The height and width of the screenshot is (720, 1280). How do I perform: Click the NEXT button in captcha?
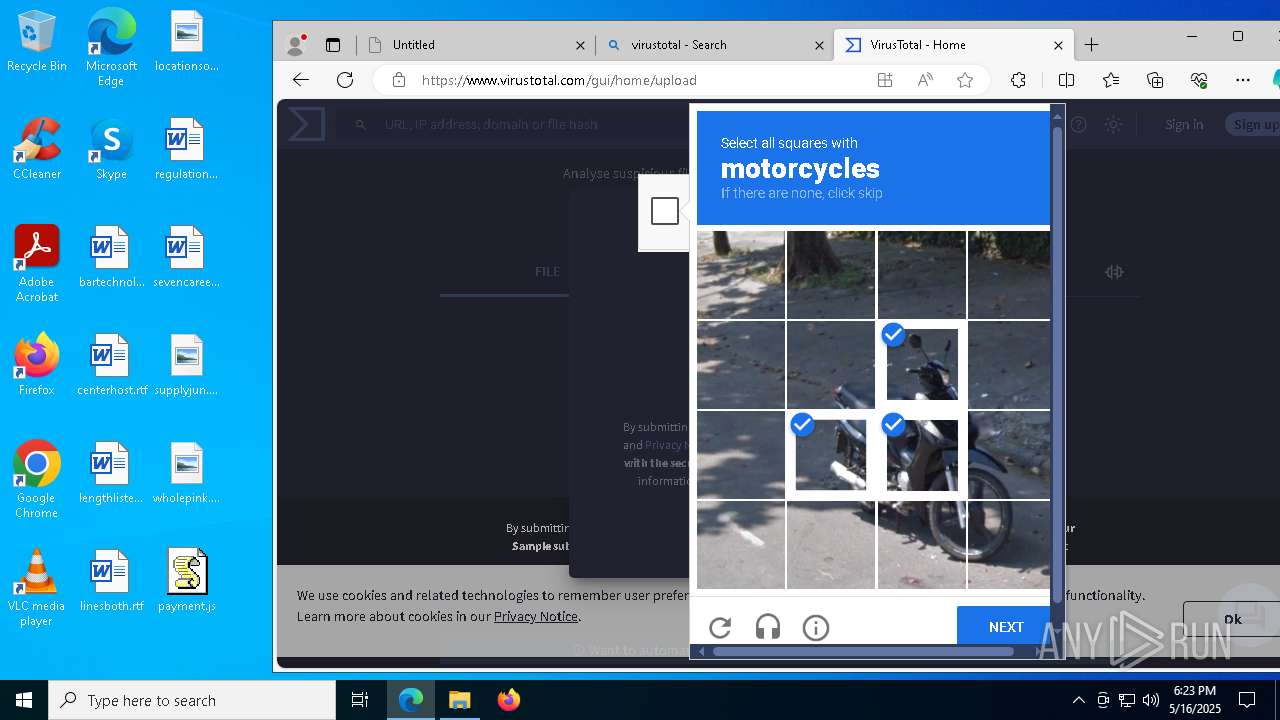point(1005,627)
